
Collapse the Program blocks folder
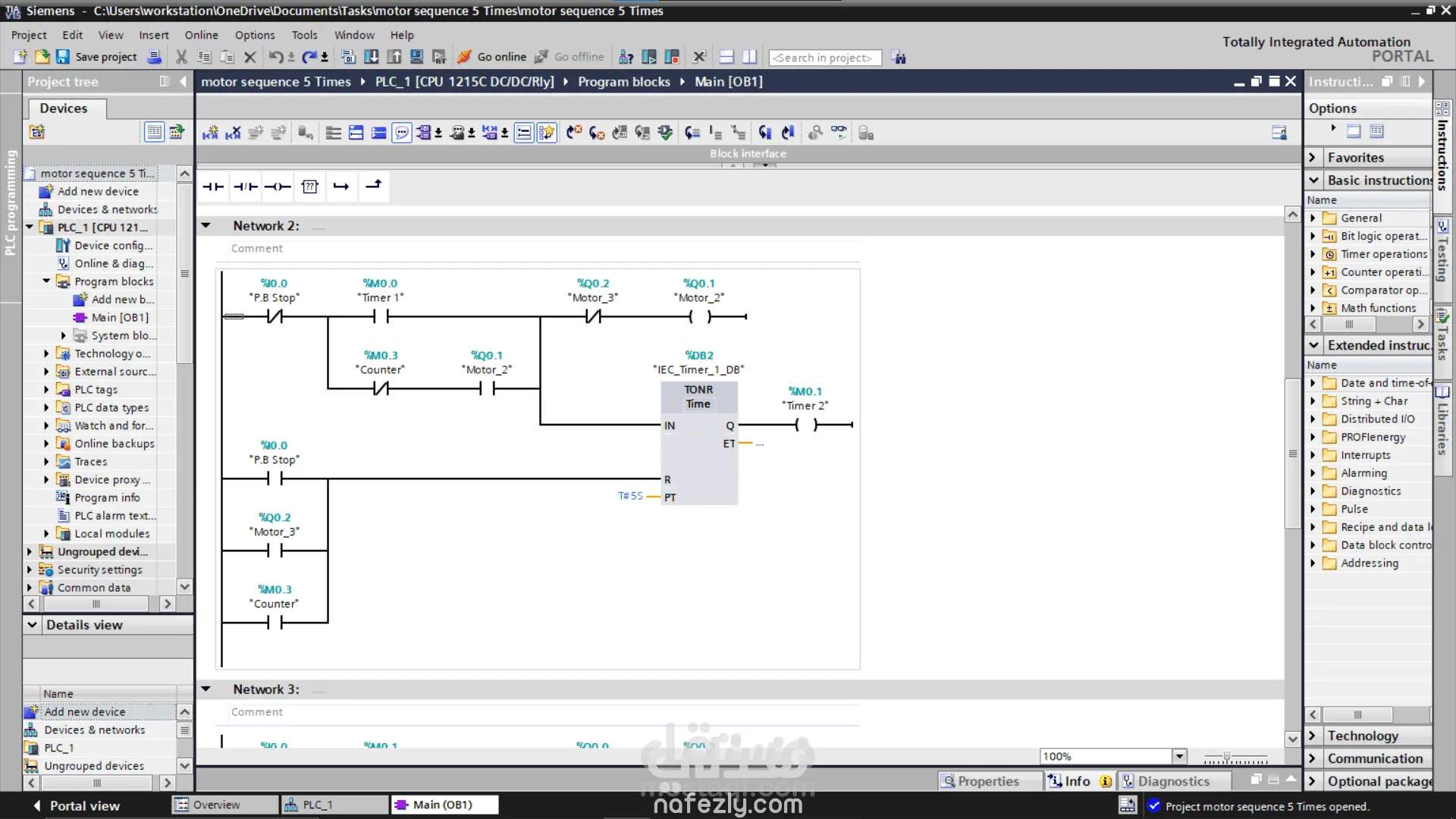pyautogui.click(x=46, y=281)
